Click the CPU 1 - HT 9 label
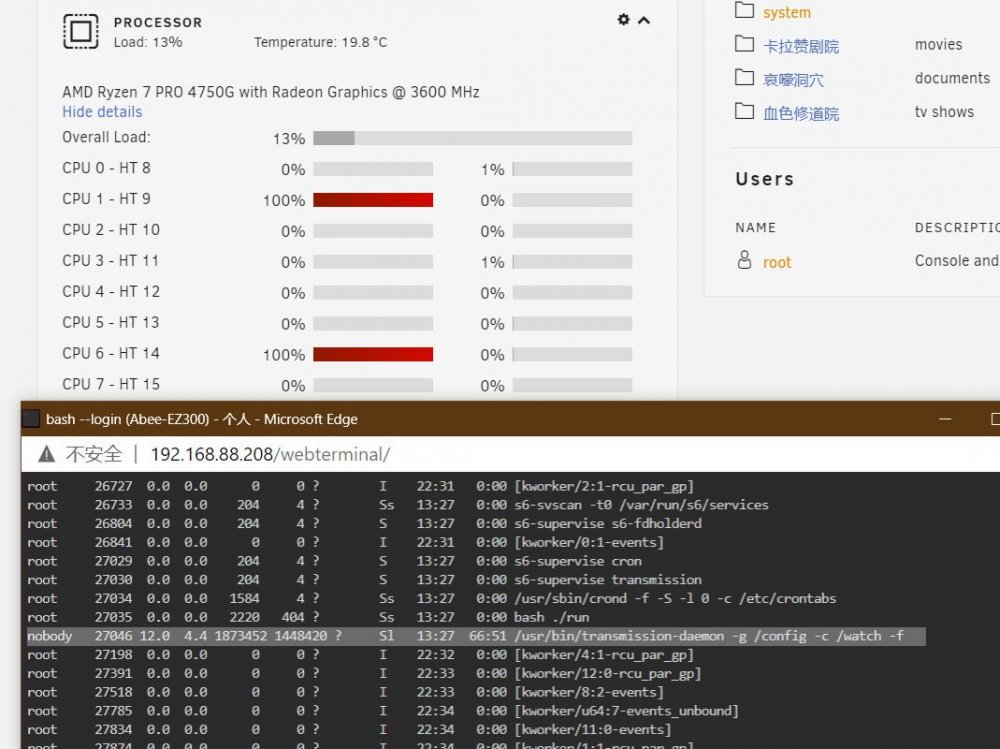The height and width of the screenshot is (749, 1000). click(106, 199)
